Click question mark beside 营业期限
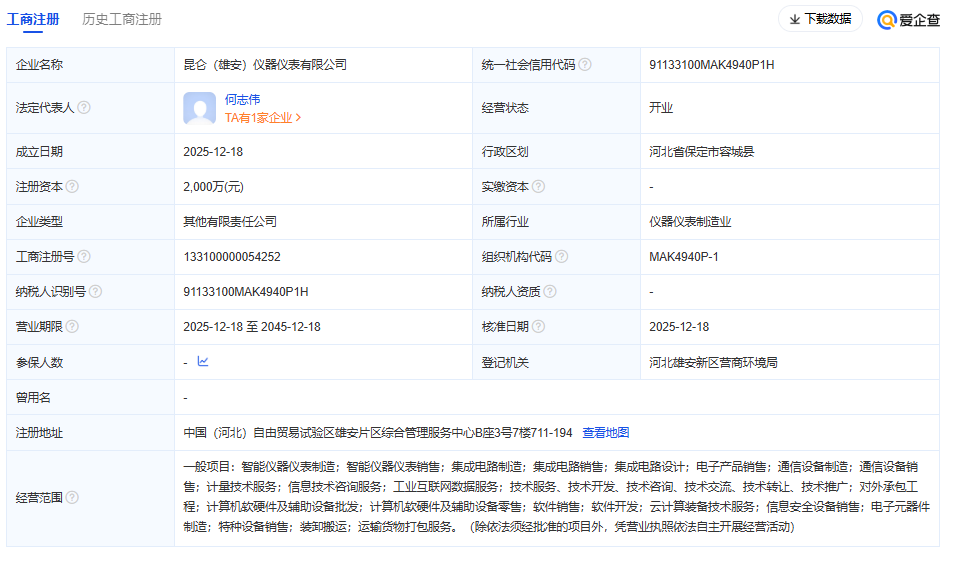955x561 pixels. [x=72, y=327]
